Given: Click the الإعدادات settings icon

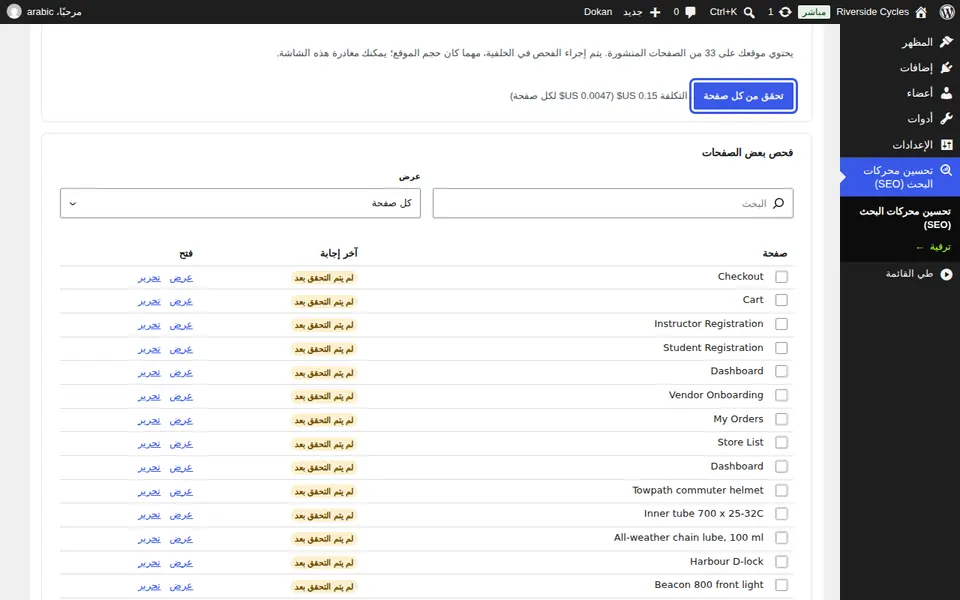Looking at the screenshot, I should coord(947,144).
